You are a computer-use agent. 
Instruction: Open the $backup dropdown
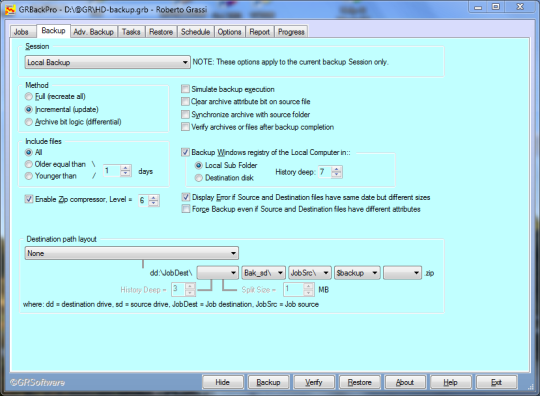coord(357,273)
